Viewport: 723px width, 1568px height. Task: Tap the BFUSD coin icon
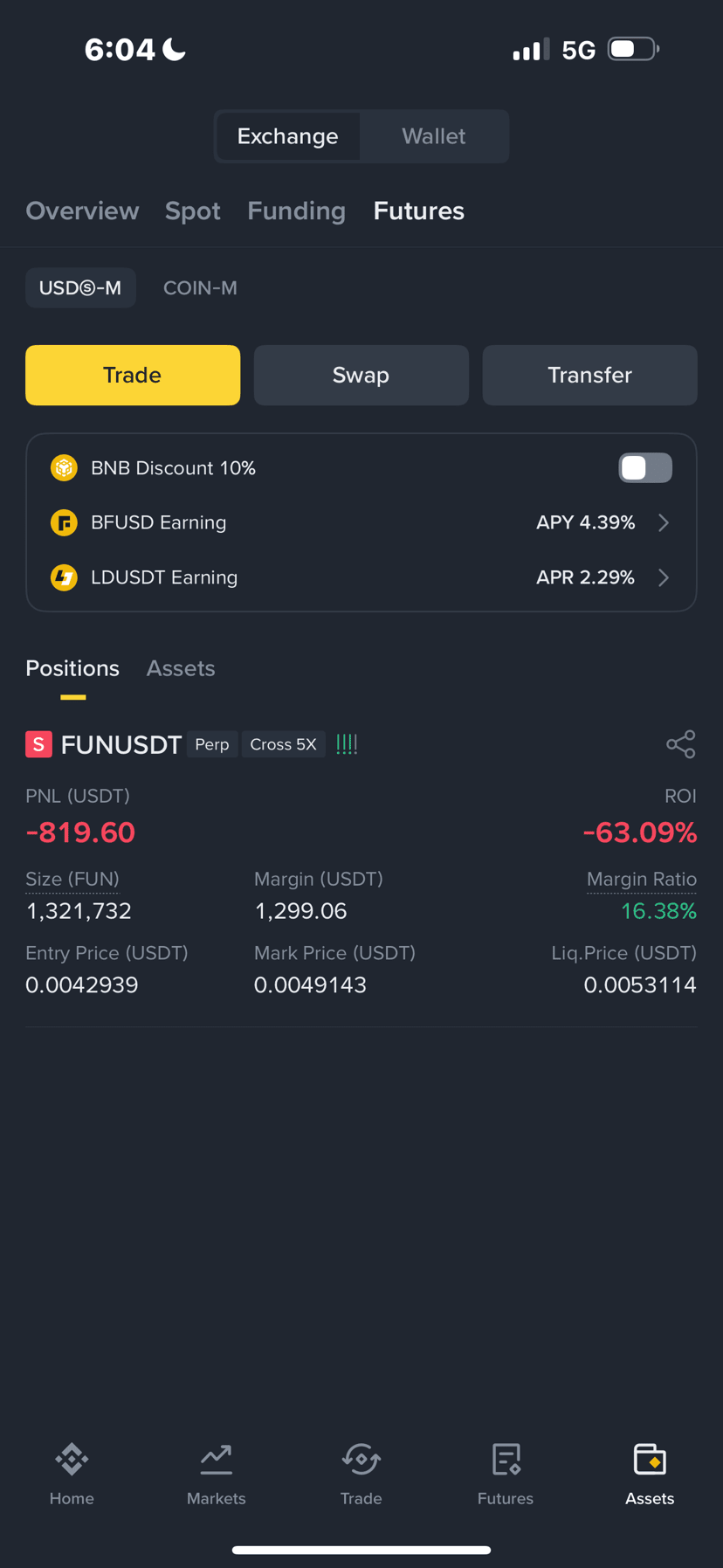(x=64, y=522)
